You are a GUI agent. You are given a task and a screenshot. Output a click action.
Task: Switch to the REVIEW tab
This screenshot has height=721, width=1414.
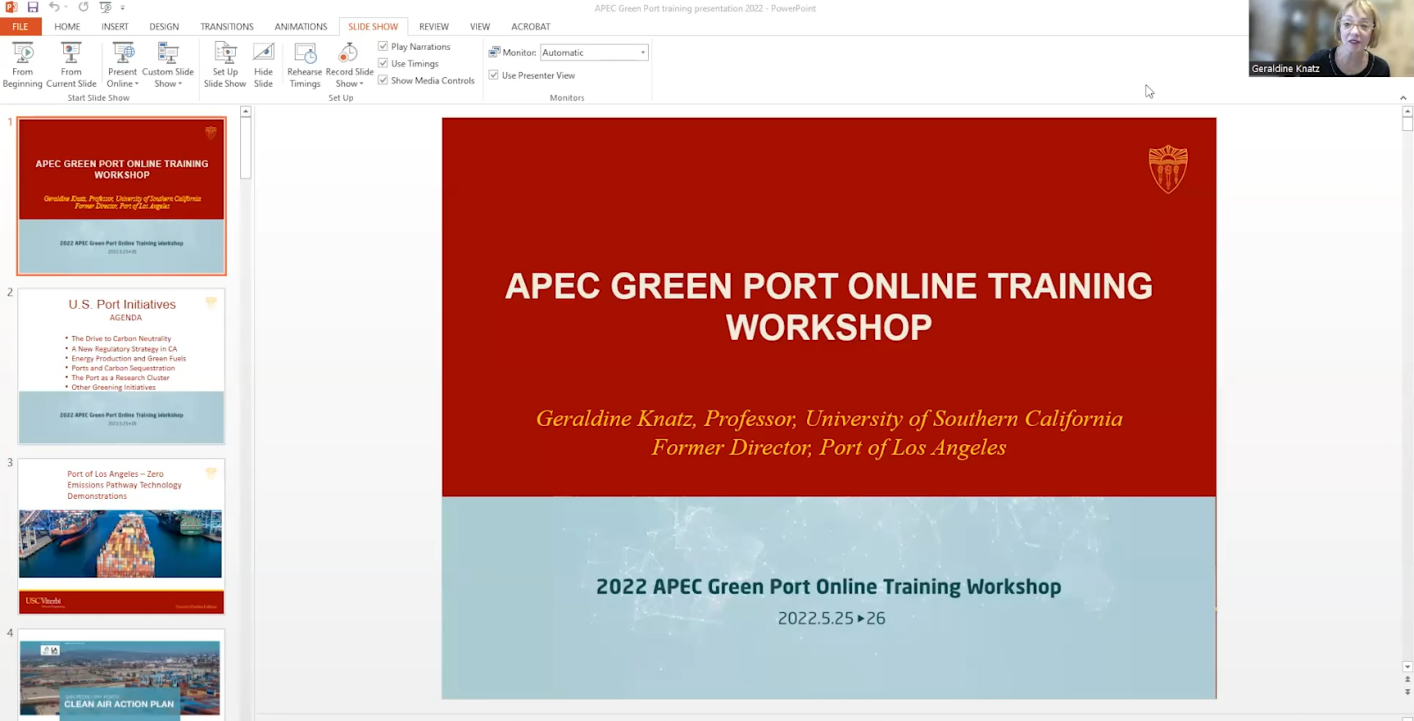(x=434, y=27)
